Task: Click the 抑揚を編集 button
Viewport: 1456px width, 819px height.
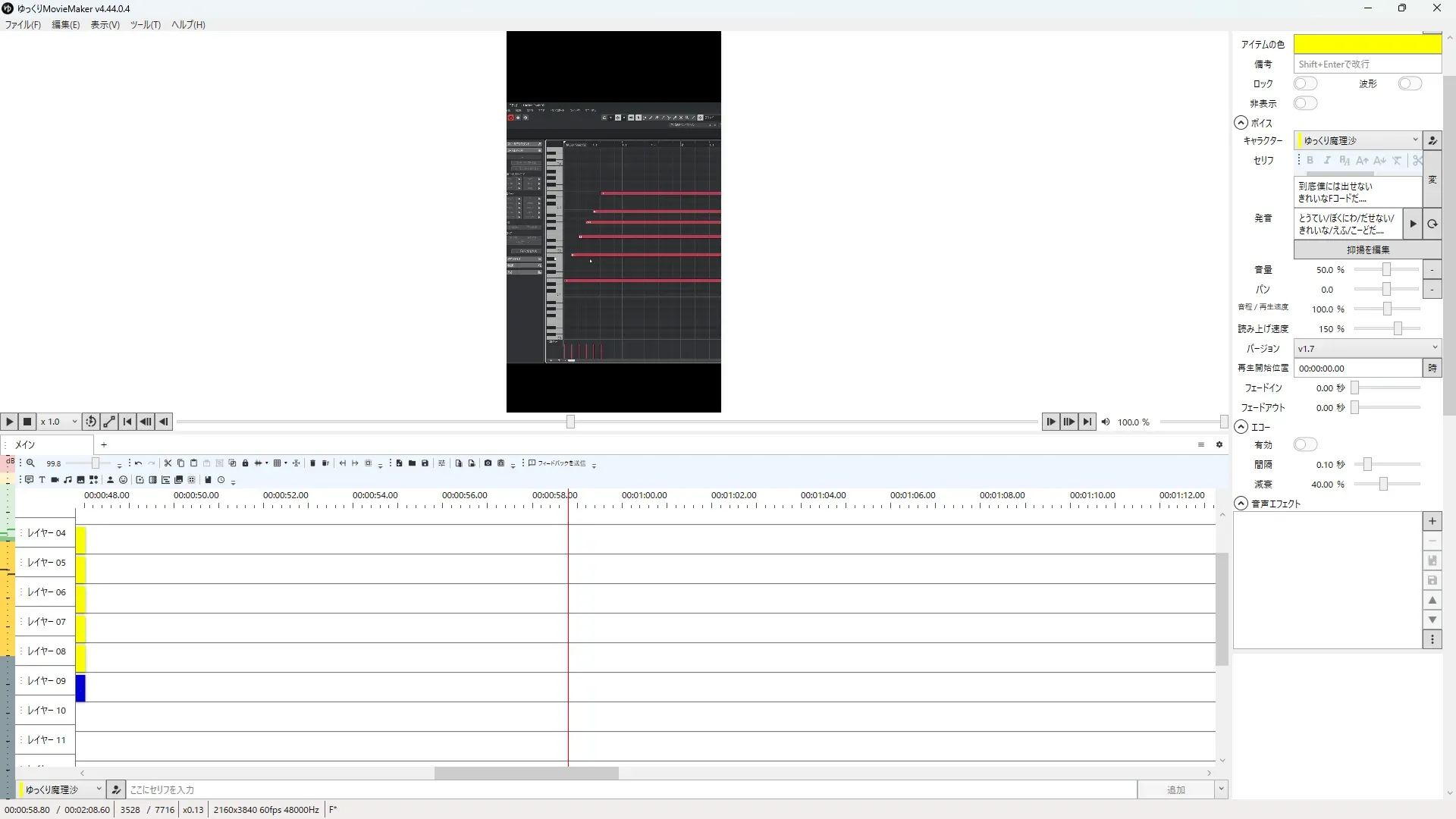Action: [1367, 250]
